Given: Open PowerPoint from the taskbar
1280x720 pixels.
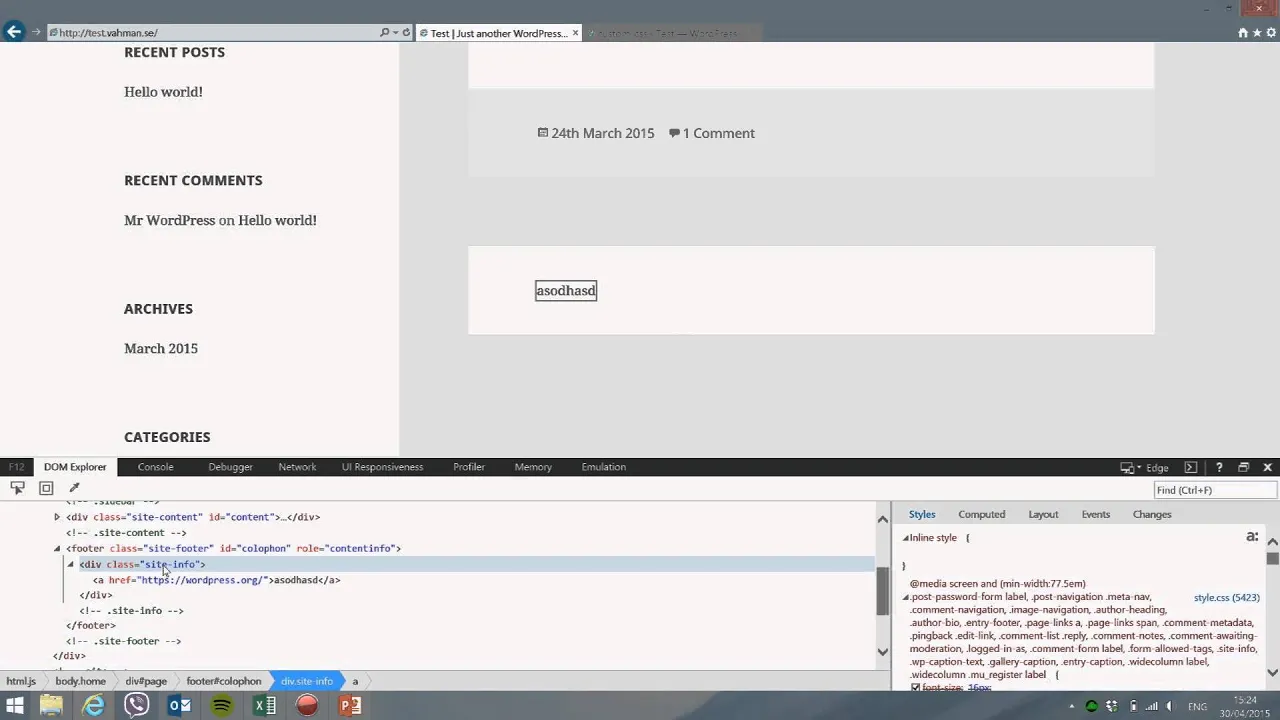Looking at the screenshot, I should [x=350, y=705].
